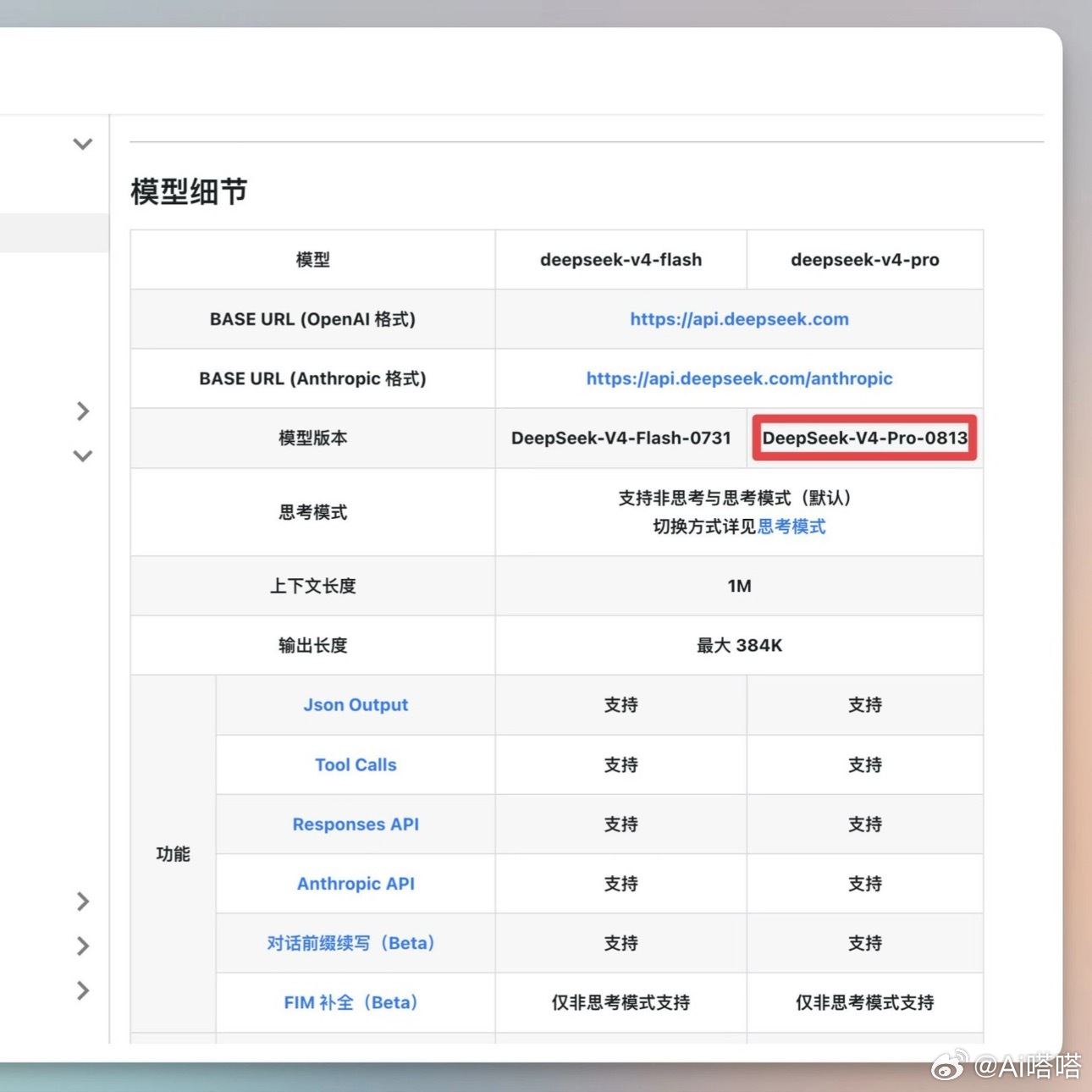
Task: Click the DeepSeek-V4-Pro-0813 version cell
Action: (x=865, y=438)
